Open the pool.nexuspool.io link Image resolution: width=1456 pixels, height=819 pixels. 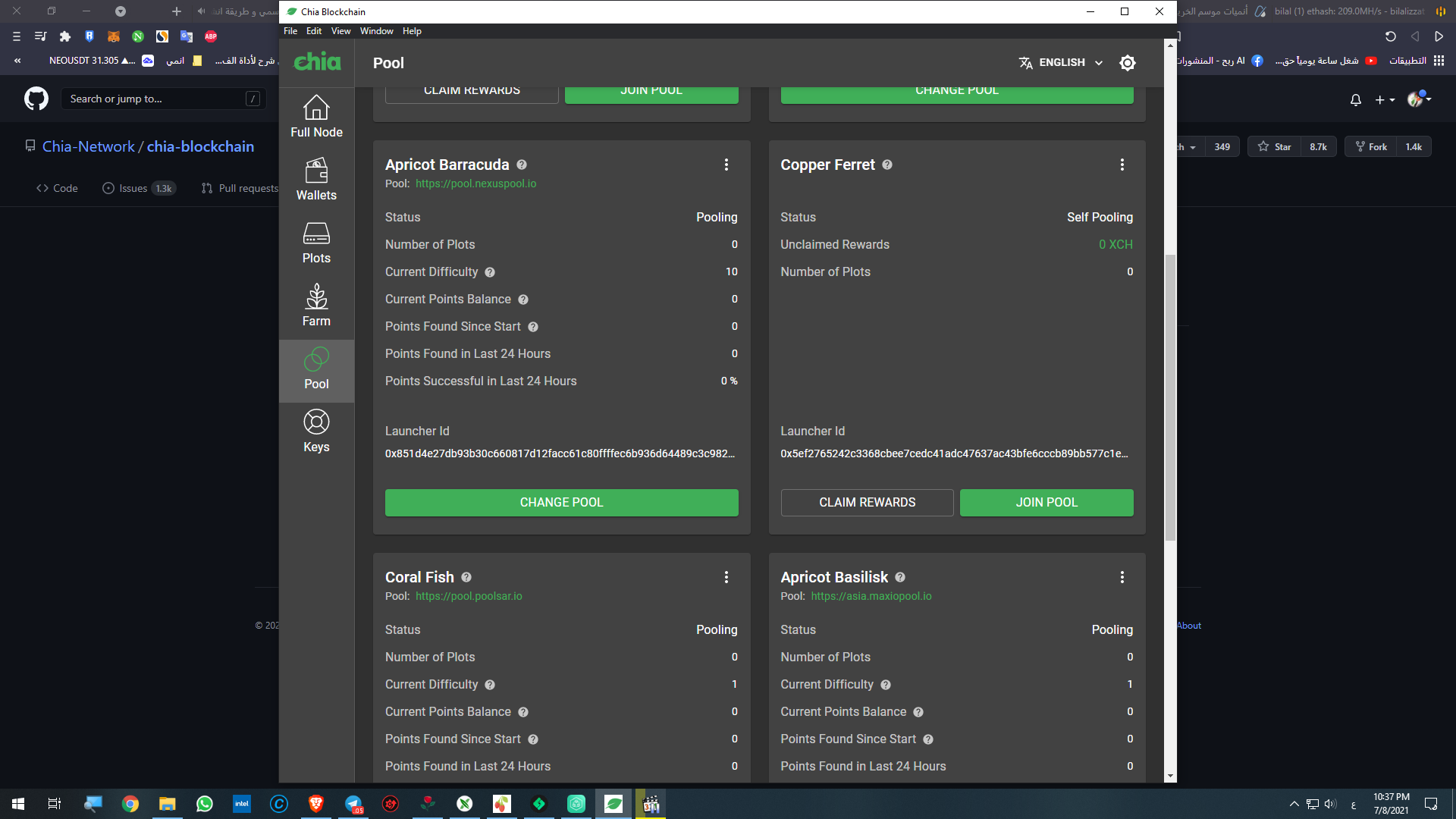coord(475,184)
